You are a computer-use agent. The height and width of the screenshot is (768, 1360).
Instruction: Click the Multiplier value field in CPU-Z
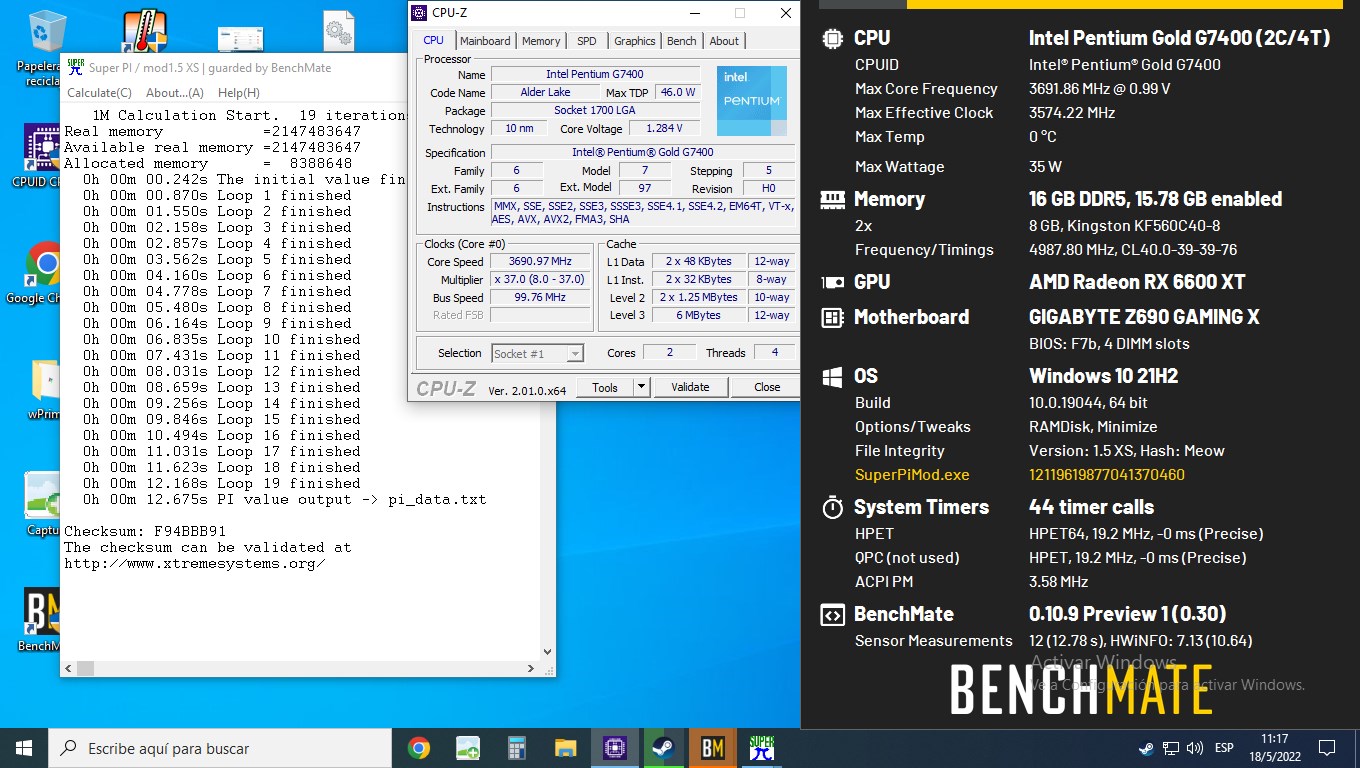[x=540, y=279]
